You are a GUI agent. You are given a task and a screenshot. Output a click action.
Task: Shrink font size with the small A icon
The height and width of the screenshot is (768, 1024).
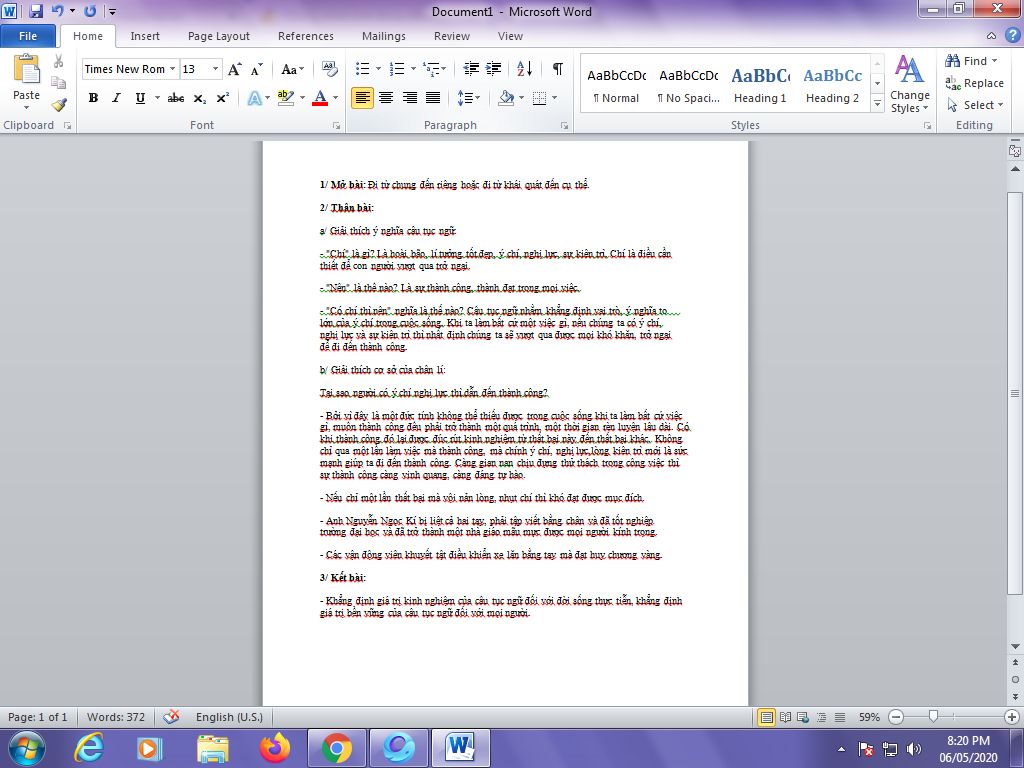(257, 69)
